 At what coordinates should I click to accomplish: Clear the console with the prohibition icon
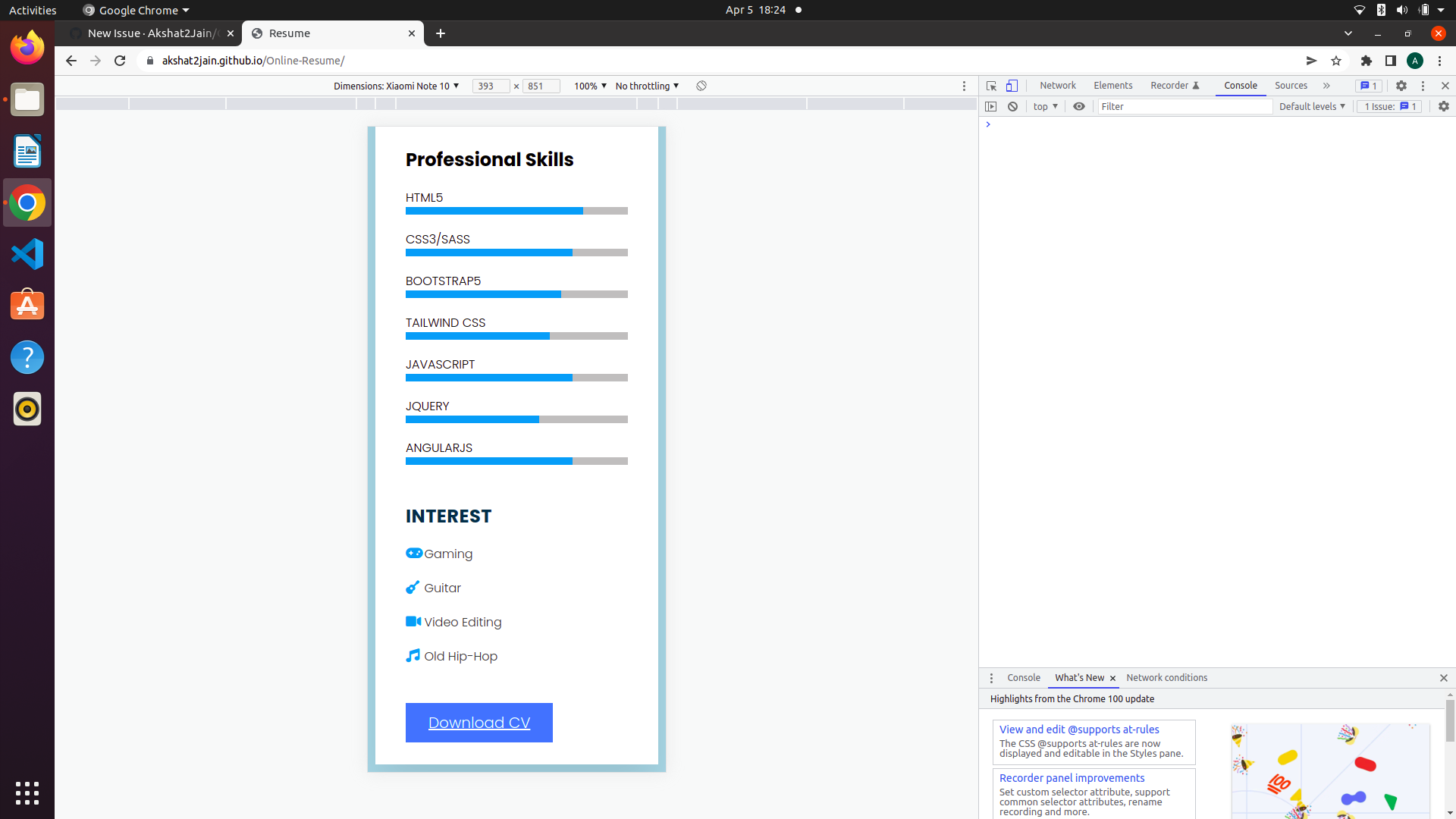tap(1013, 106)
